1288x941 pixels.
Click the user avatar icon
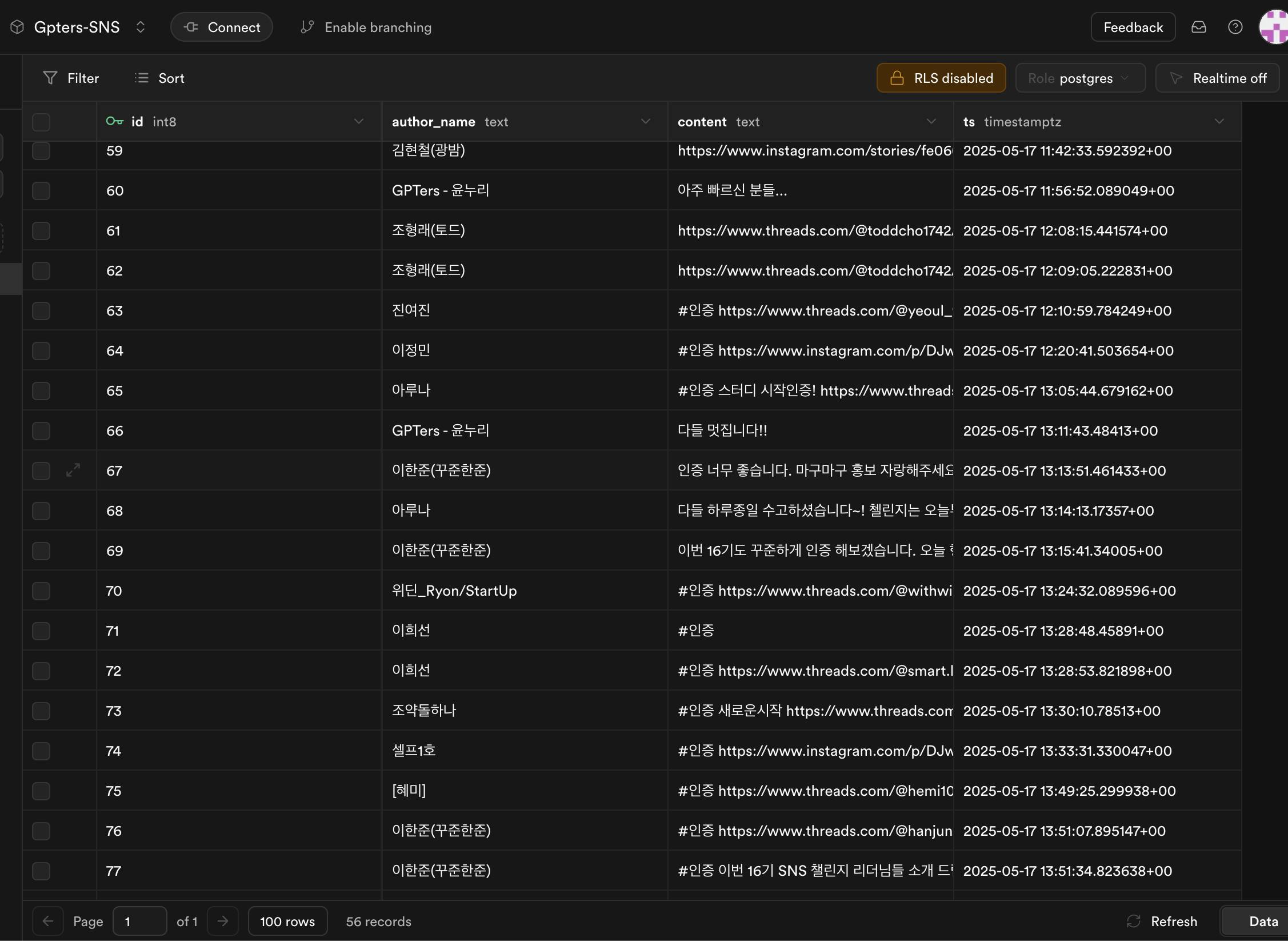(1274, 27)
